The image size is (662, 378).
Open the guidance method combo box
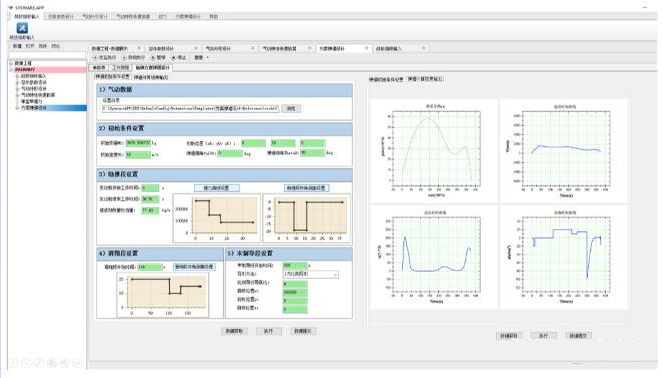311,274
